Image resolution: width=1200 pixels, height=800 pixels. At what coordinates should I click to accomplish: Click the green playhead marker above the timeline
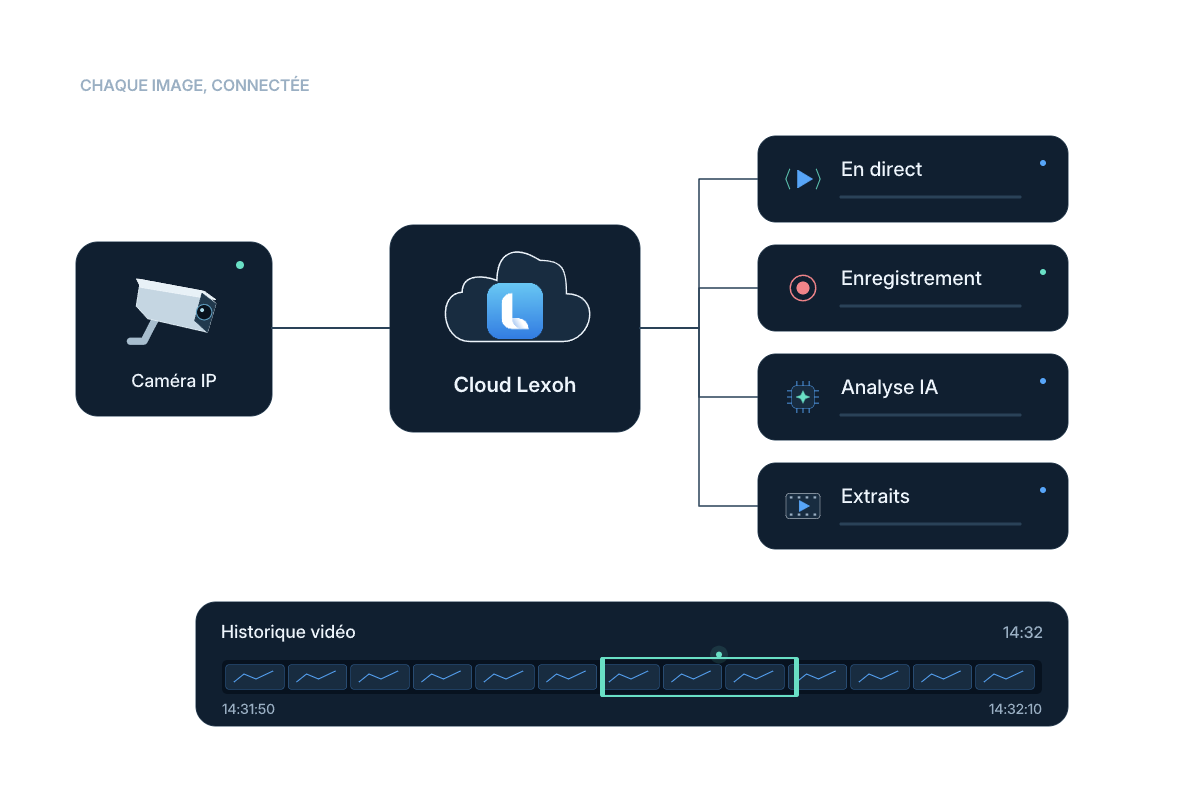click(719, 654)
